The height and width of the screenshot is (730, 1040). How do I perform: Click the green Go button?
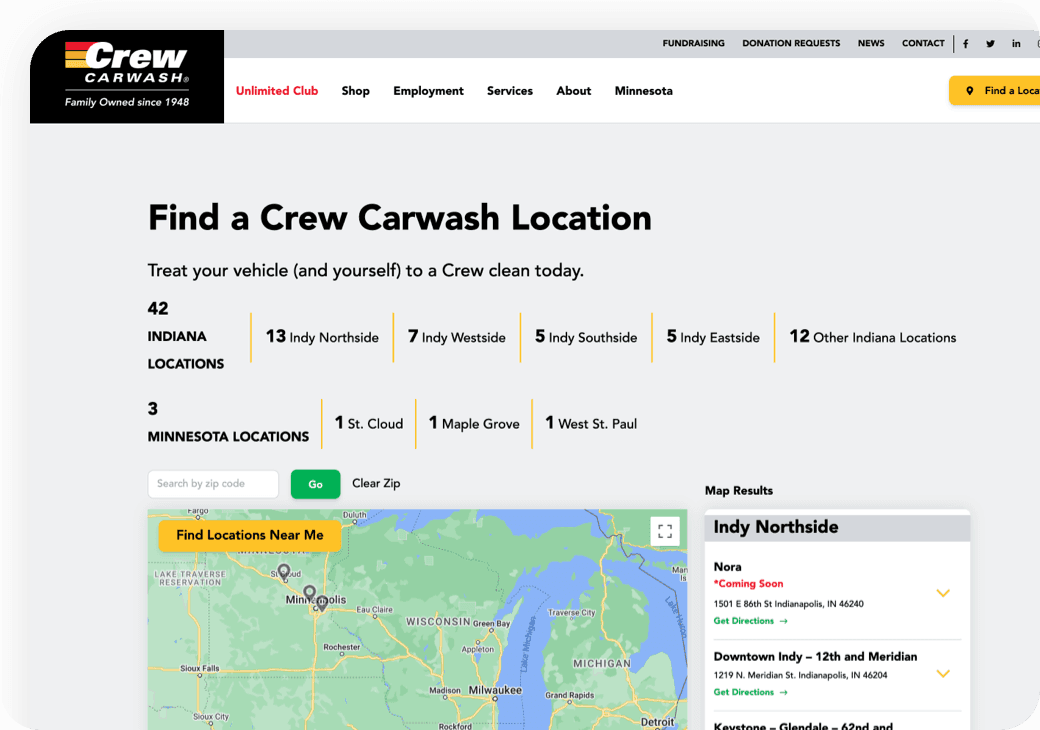316,484
